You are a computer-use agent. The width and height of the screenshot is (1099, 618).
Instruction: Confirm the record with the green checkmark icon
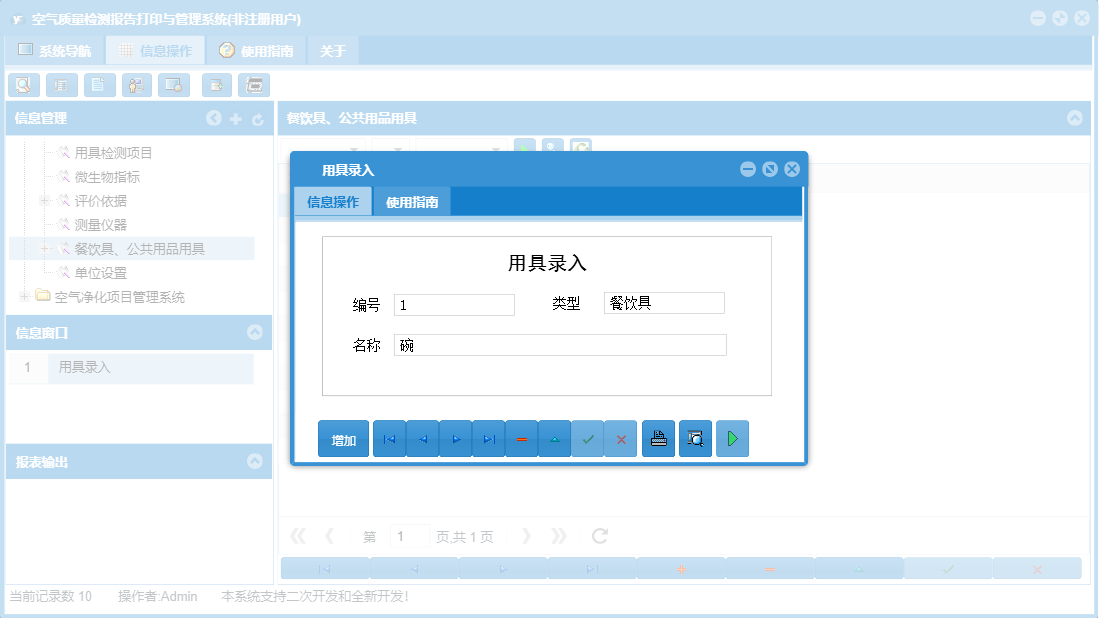tap(588, 438)
